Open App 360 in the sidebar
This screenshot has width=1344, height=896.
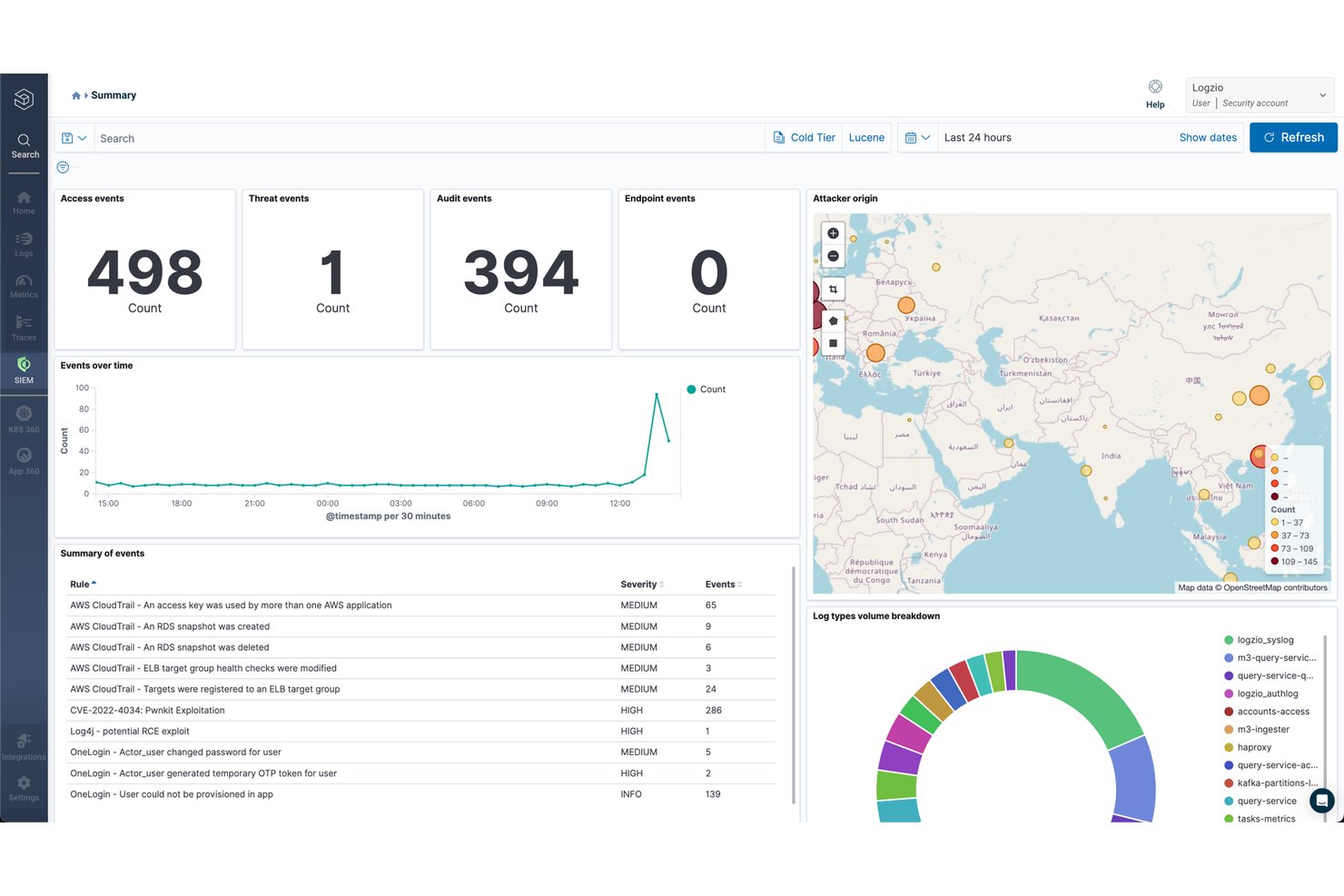pyautogui.click(x=24, y=462)
